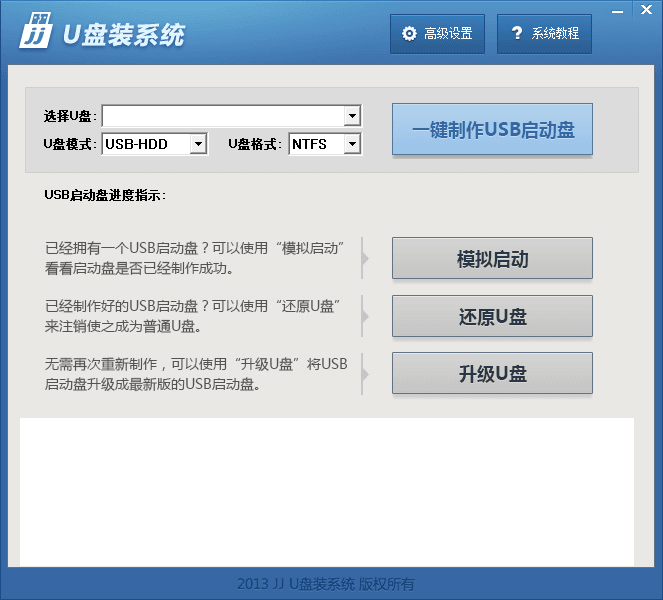Viewport: 663px width, 600px height.
Task: Expand the 选择U盘 drive dropdown arrow
Action: point(352,117)
